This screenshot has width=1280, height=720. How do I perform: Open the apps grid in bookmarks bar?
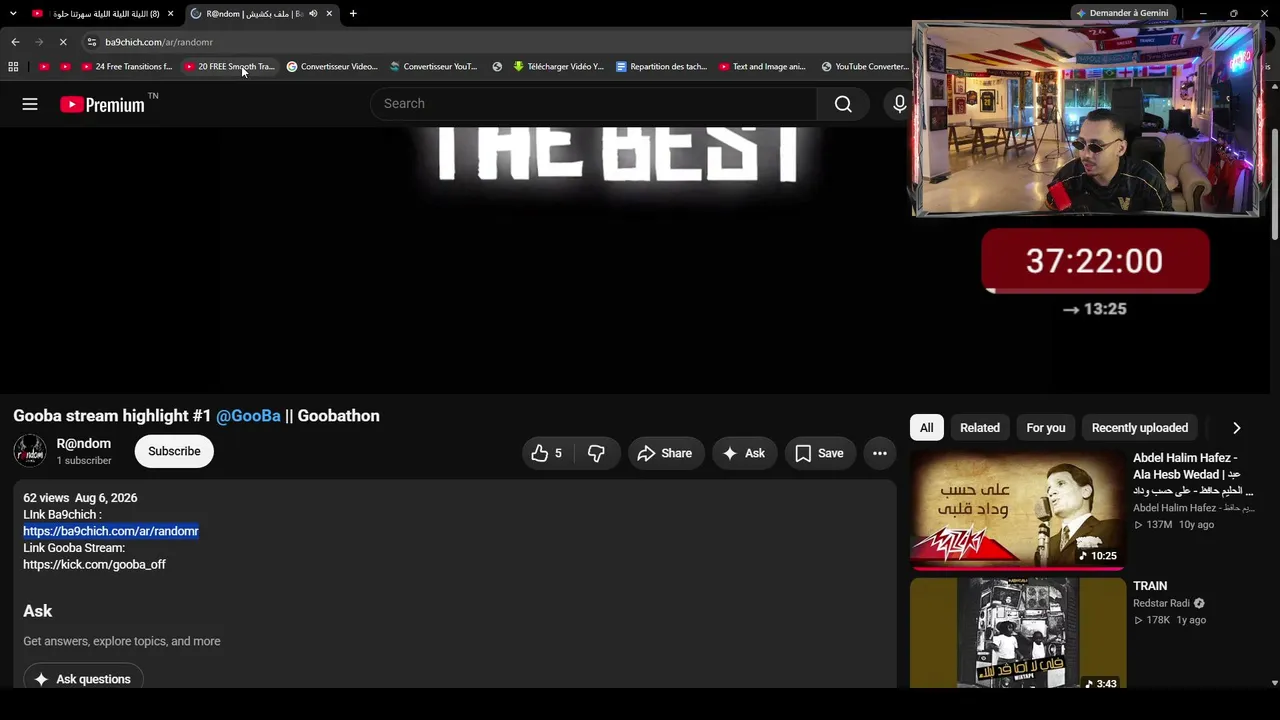coord(13,67)
